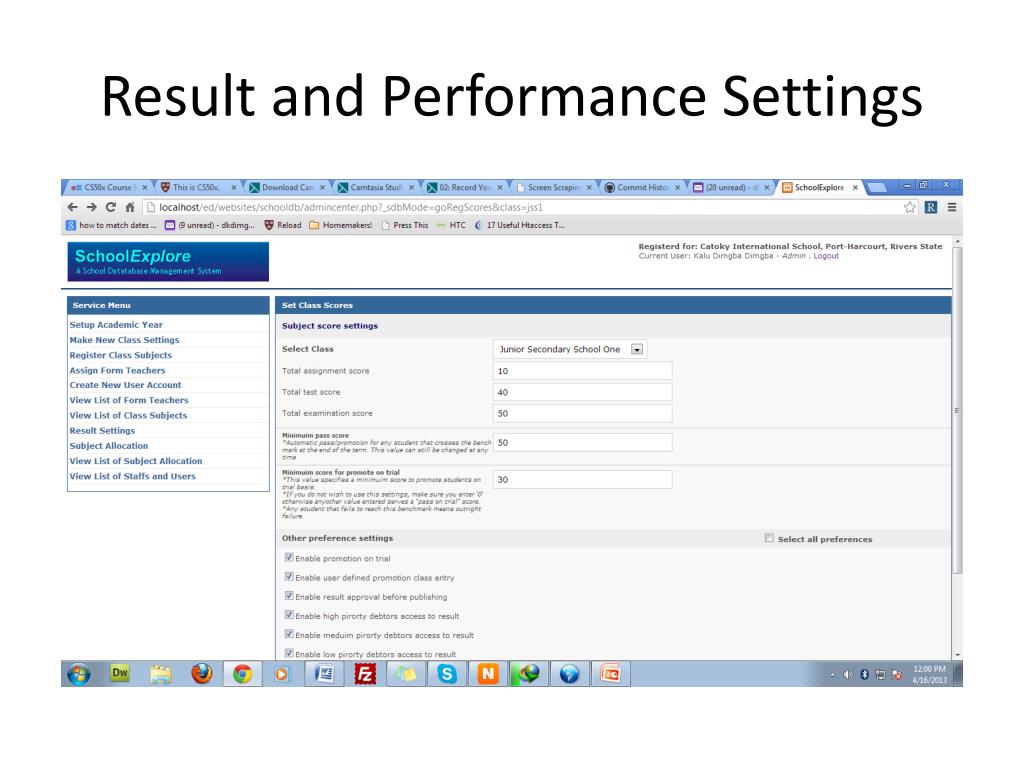Switch to the CS50x Course tab

coord(108,187)
